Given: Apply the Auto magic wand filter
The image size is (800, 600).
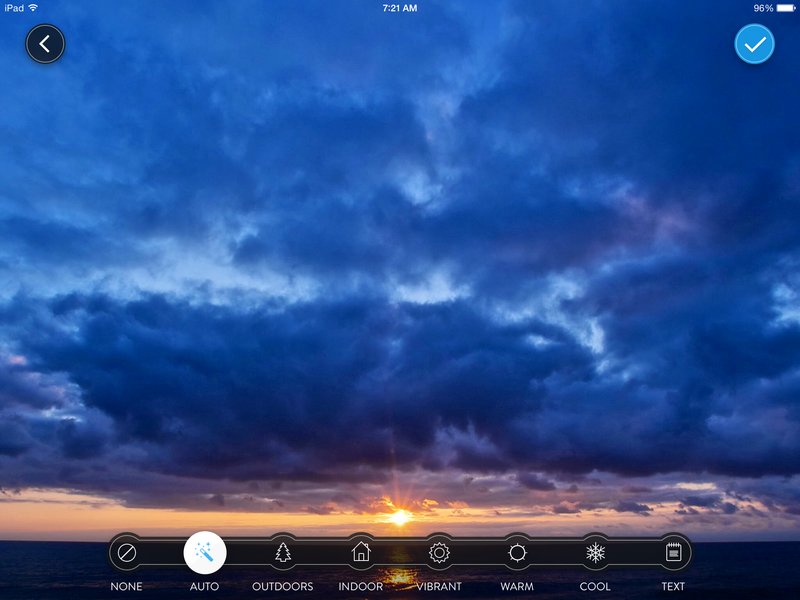Looking at the screenshot, I should coord(205,553).
